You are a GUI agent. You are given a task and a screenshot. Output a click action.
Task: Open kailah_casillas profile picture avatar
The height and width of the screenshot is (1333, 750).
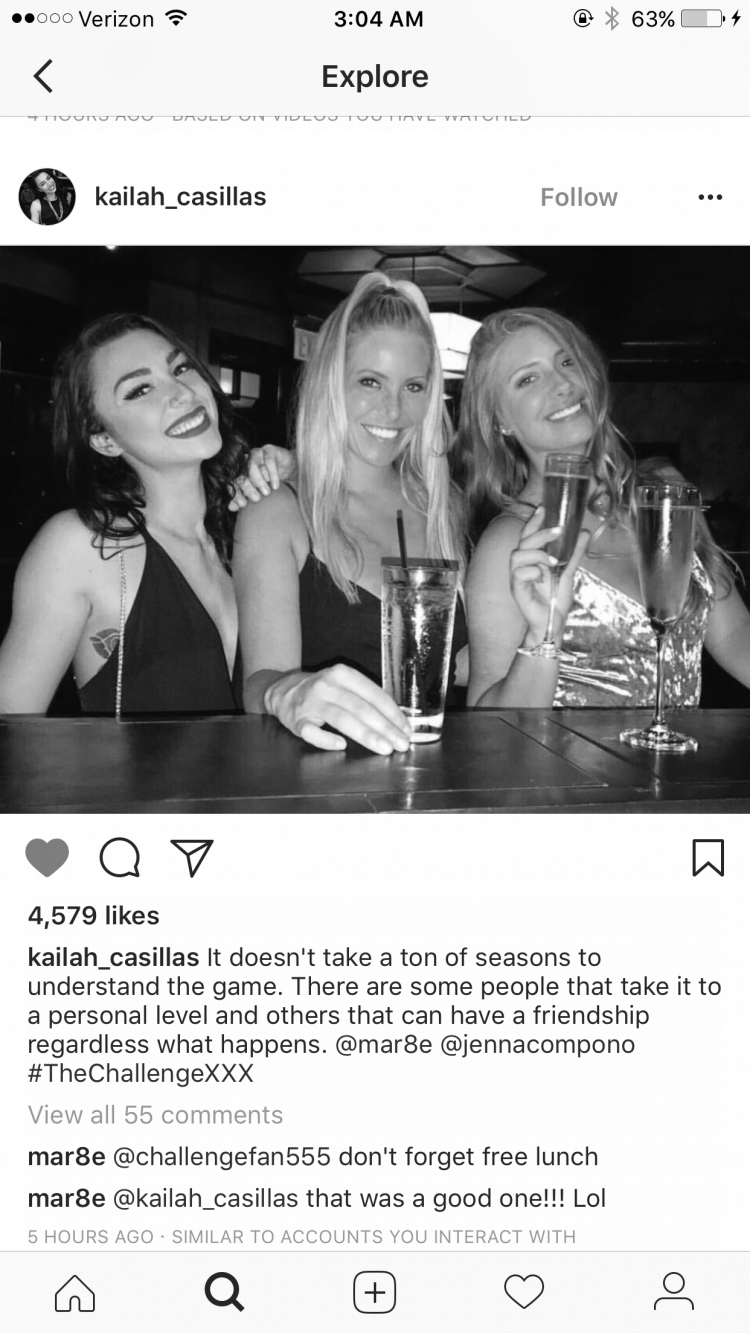(x=47, y=197)
